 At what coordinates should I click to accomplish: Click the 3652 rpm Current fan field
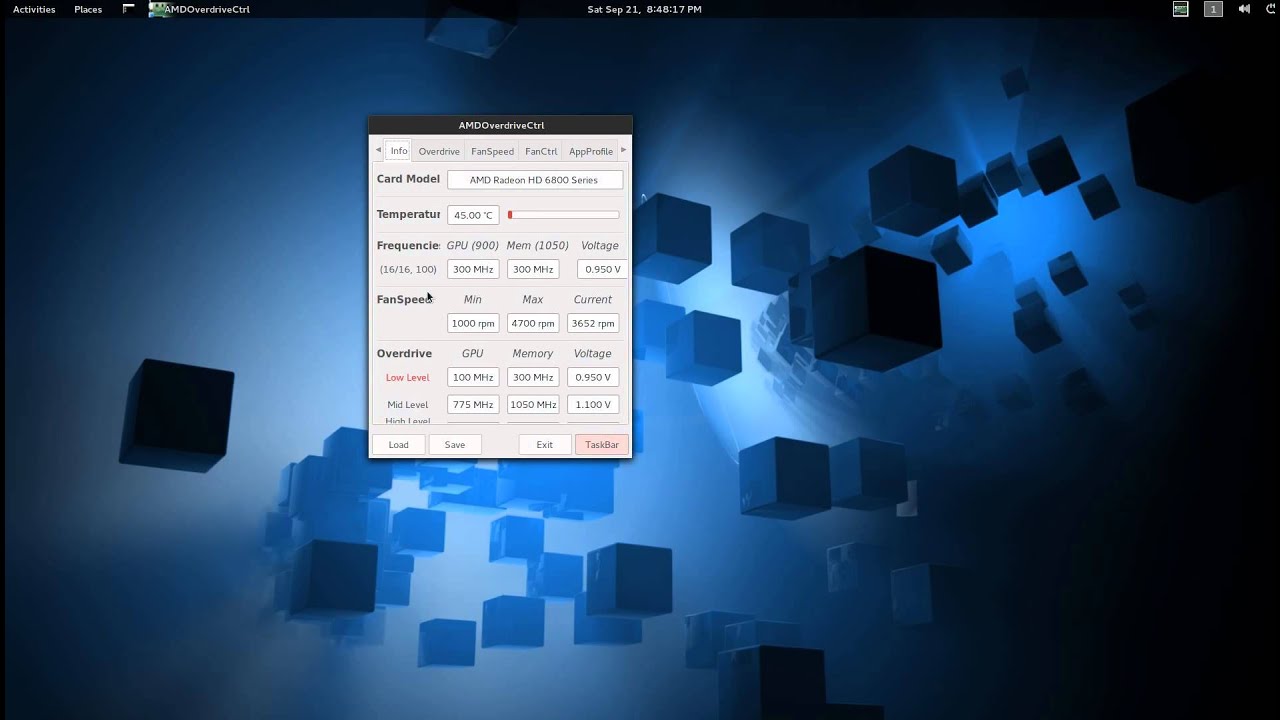coord(593,323)
